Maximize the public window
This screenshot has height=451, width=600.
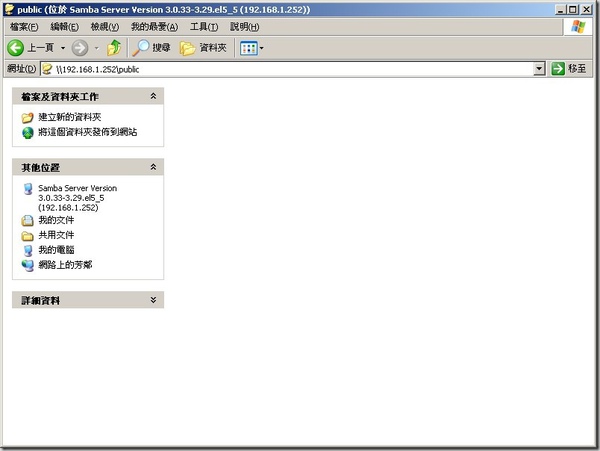point(573,9)
